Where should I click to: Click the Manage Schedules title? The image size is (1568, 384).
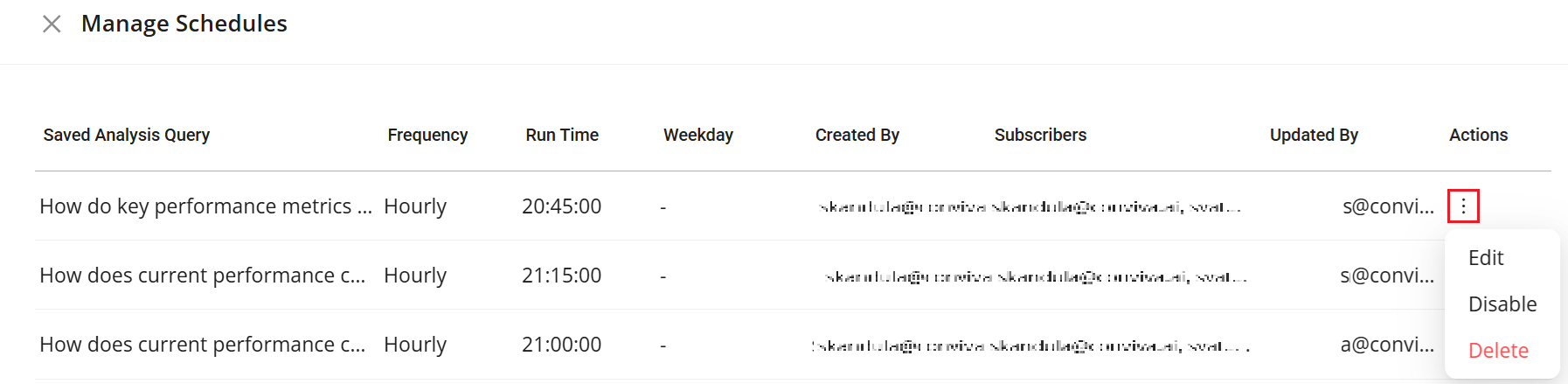(x=184, y=24)
